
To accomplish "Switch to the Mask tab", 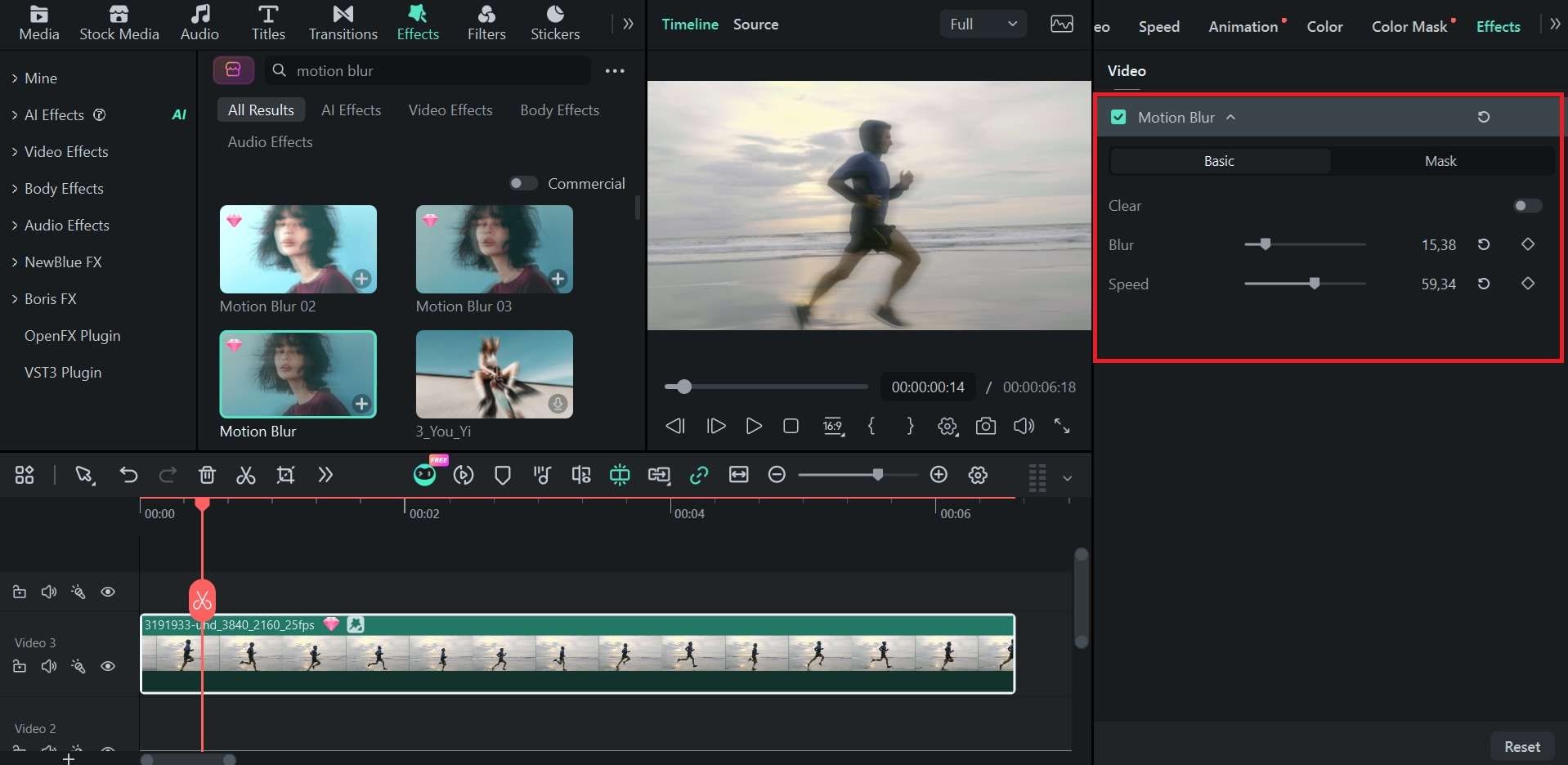I will (x=1440, y=161).
